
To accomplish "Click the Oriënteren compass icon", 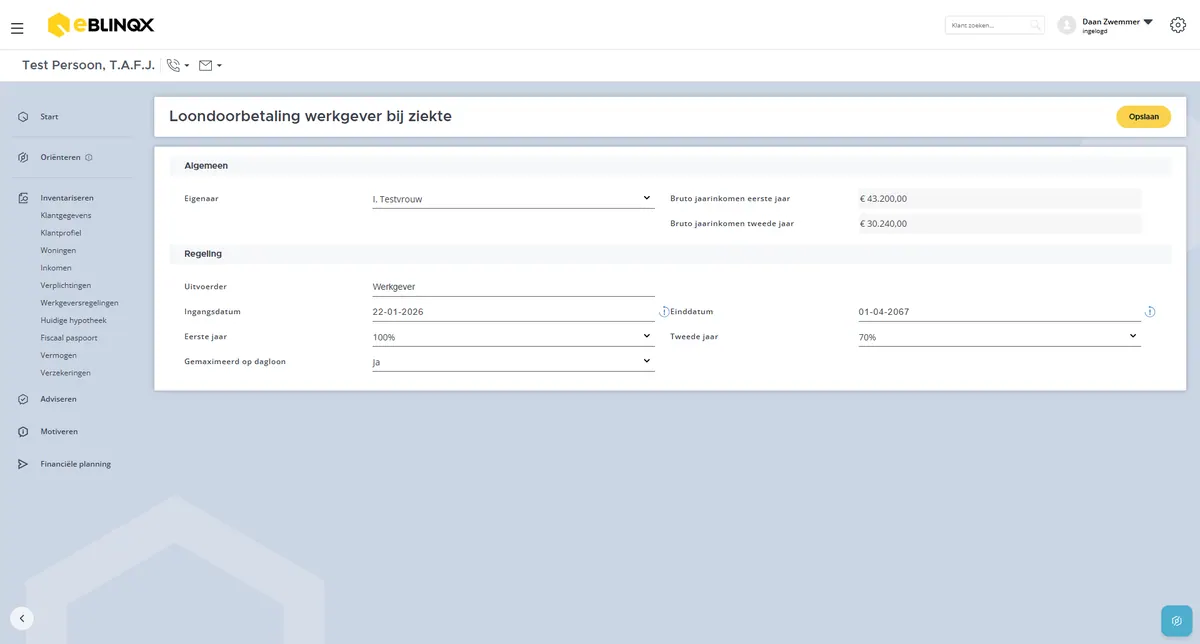I will click(23, 157).
